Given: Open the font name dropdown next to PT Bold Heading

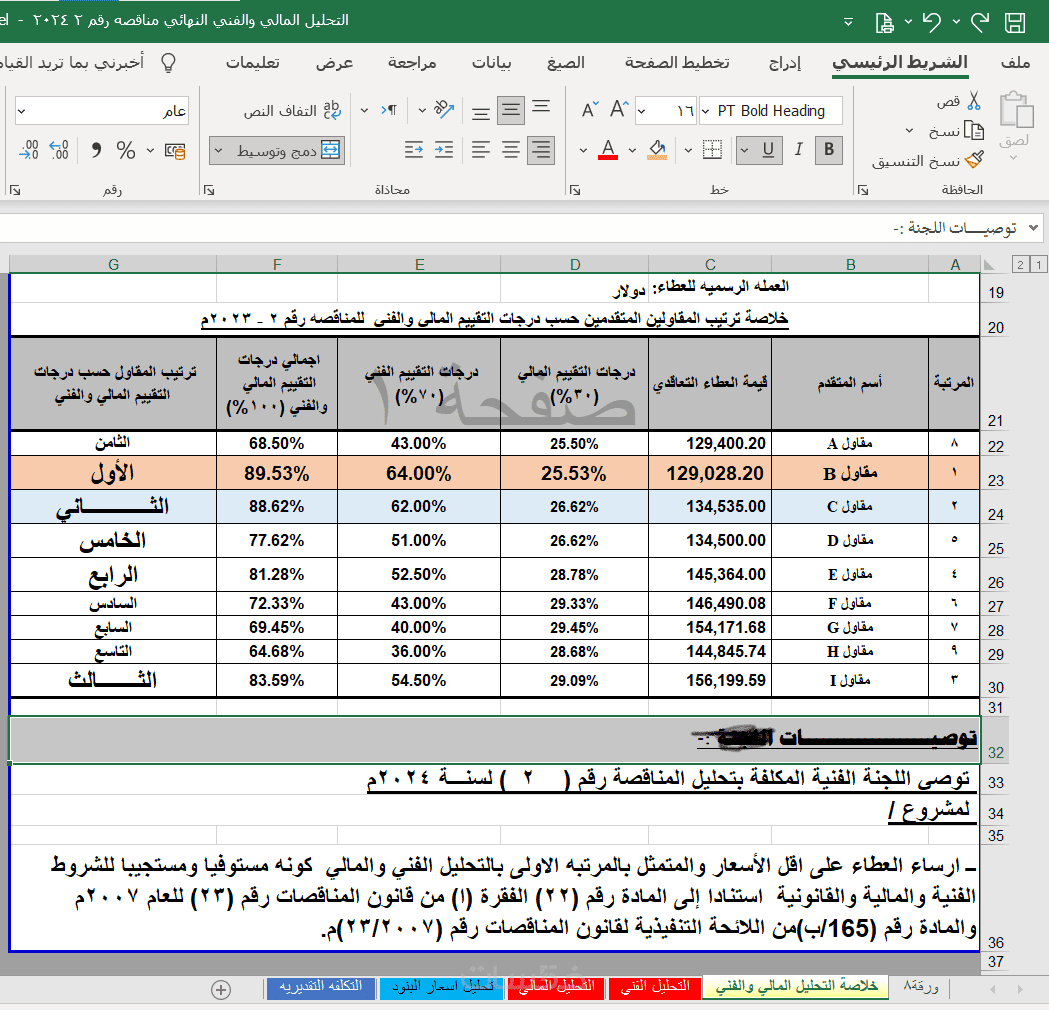Looking at the screenshot, I should coord(706,111).
